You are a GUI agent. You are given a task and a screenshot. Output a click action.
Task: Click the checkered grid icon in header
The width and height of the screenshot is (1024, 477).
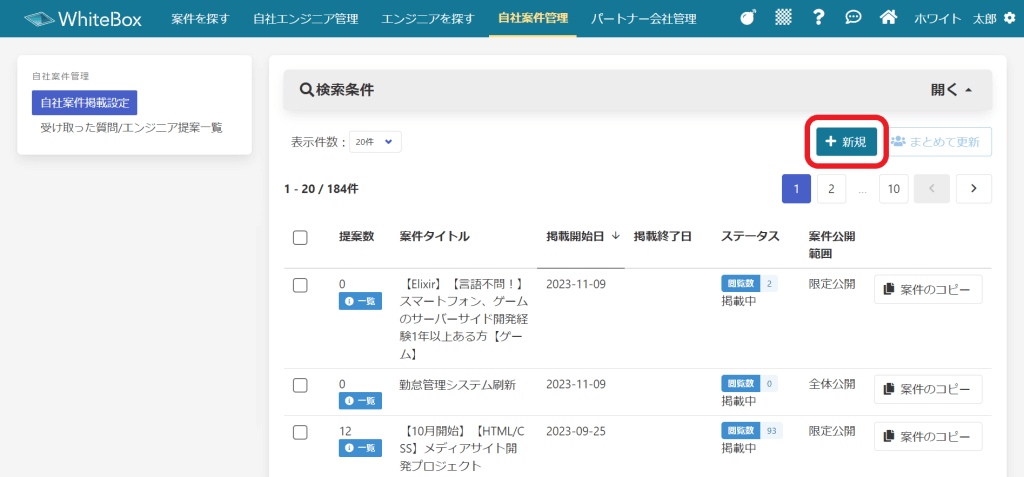coord(783,18)
